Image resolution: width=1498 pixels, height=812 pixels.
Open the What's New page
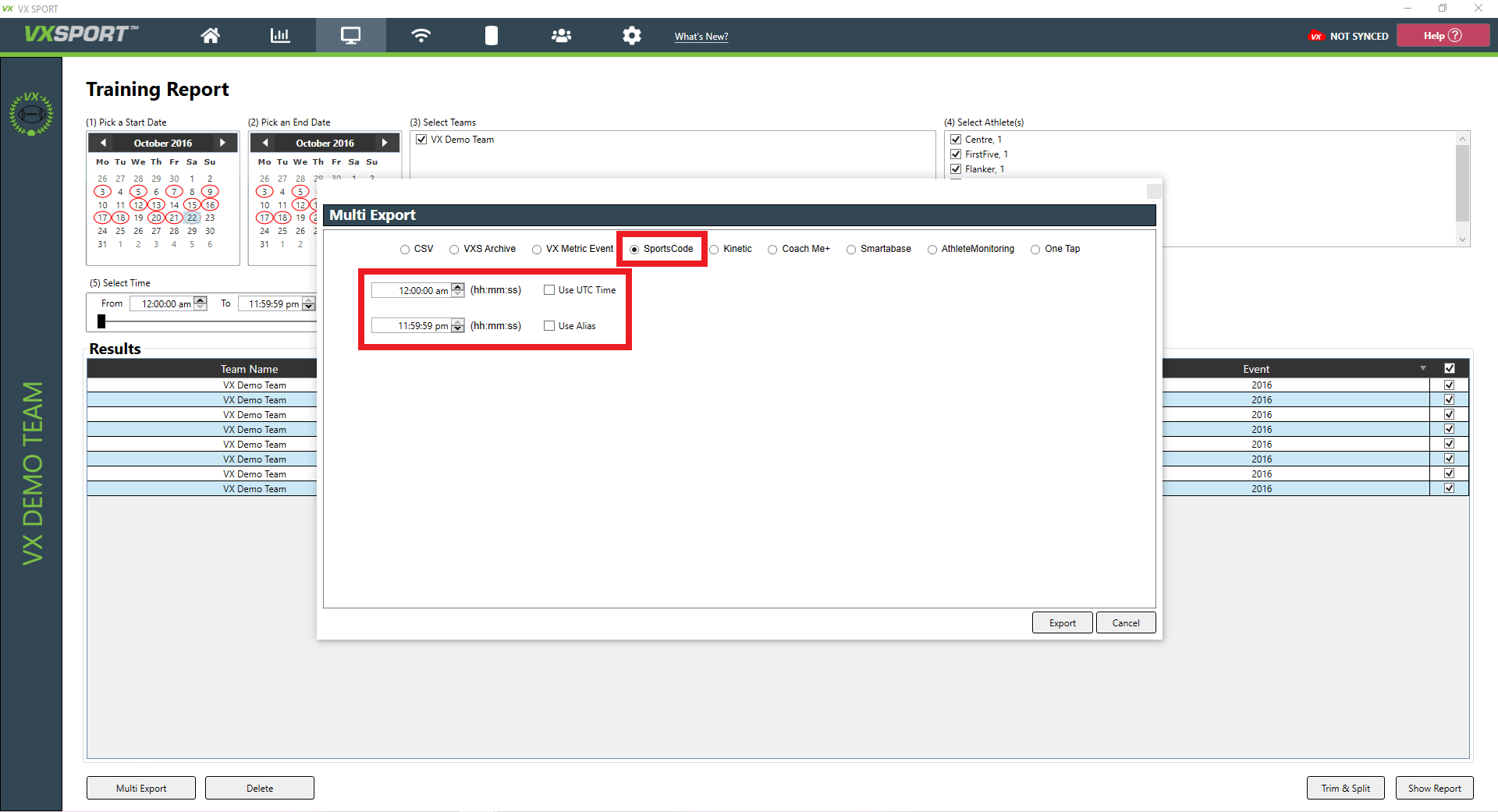click(701, 36)
